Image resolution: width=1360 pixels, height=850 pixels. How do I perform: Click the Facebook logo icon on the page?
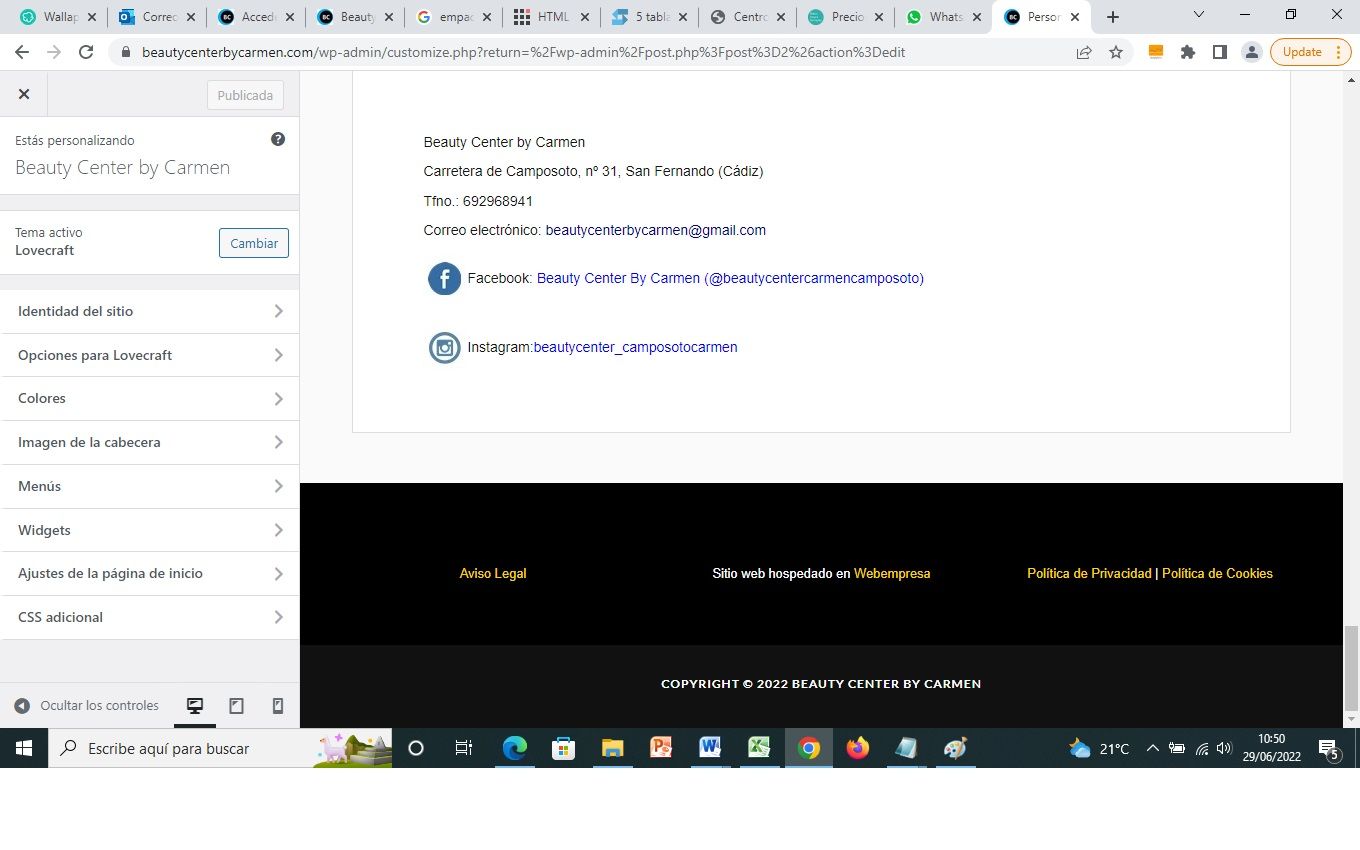pos(444,279)
